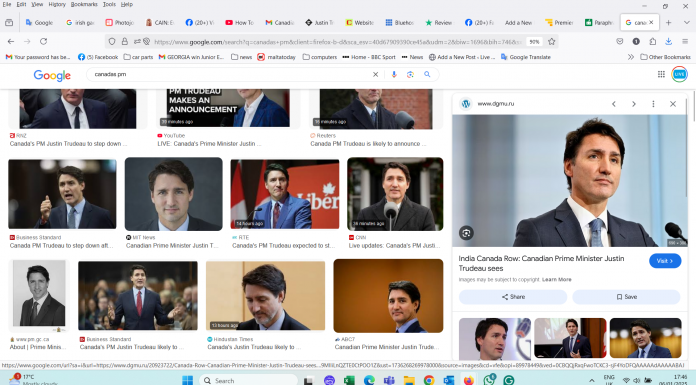Screen dimensions: 696x385
Task: Open the Other Bookmarks folder
Action: 665,57
